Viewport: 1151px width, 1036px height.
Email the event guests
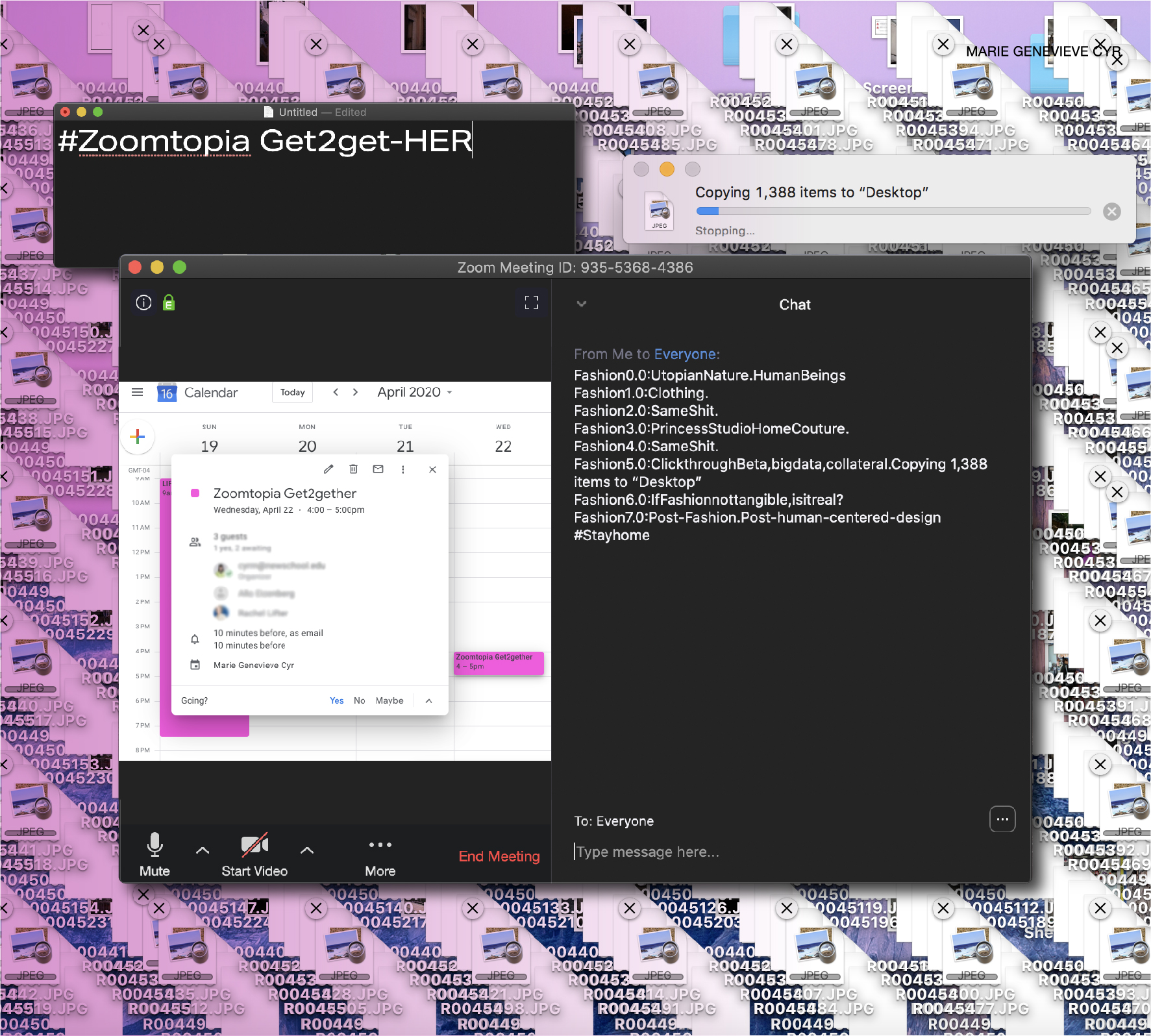click(378, 469)
